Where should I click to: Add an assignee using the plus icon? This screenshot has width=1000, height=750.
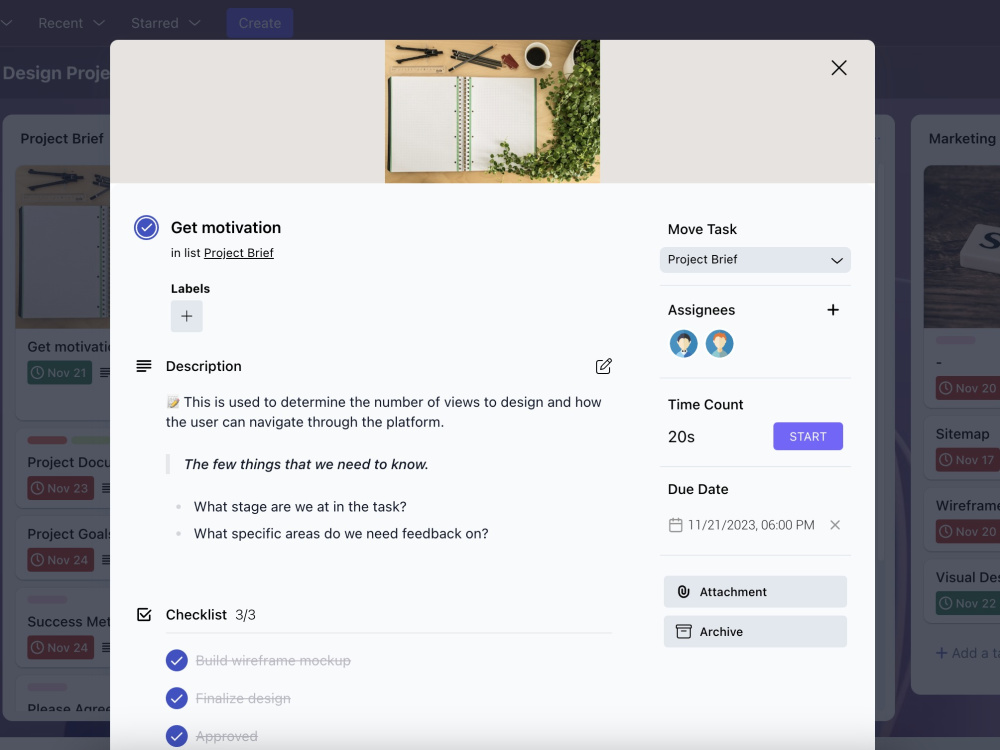tap(833, 309)
